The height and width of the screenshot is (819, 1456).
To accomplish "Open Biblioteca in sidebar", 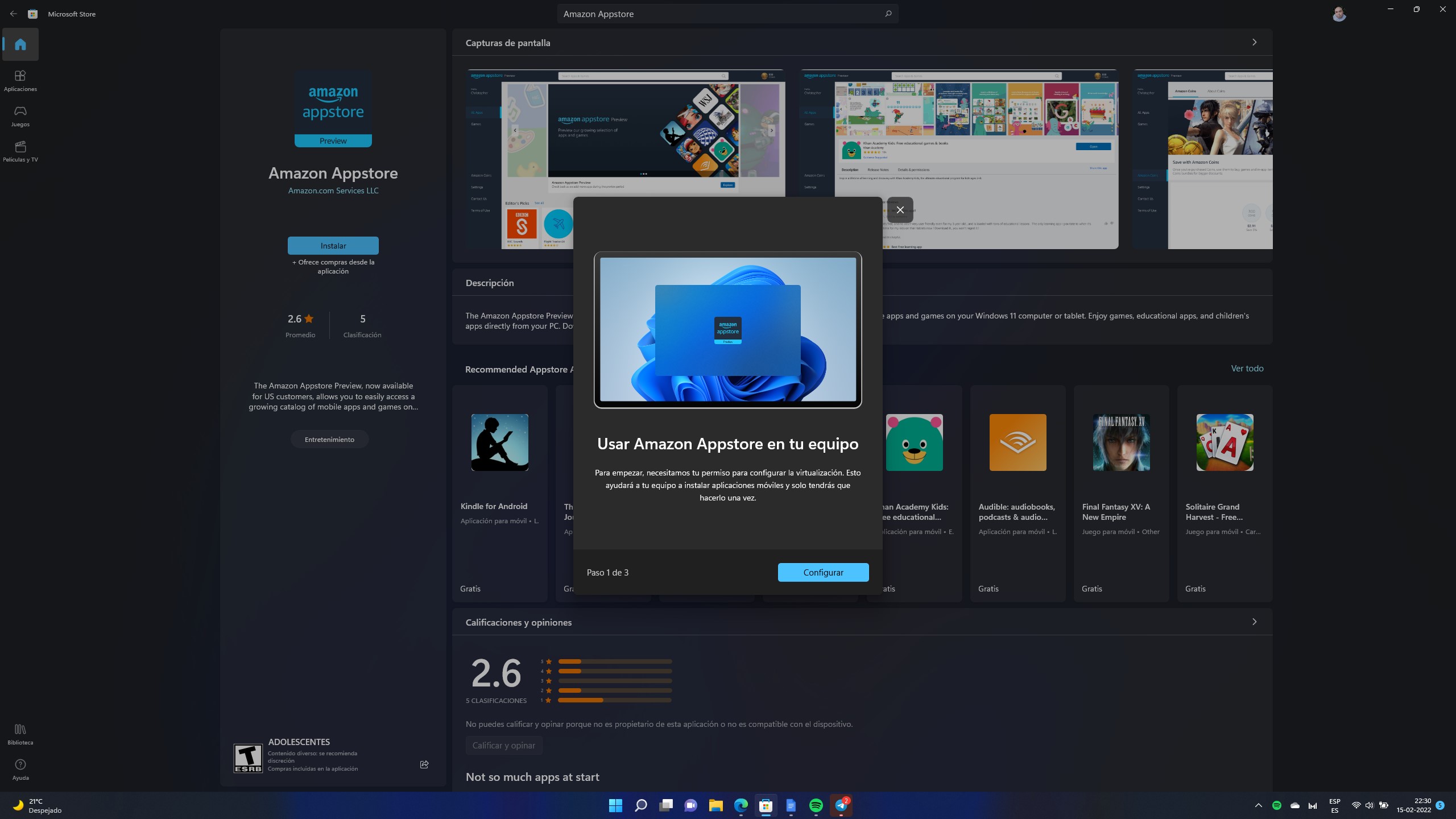I will 20,734.
